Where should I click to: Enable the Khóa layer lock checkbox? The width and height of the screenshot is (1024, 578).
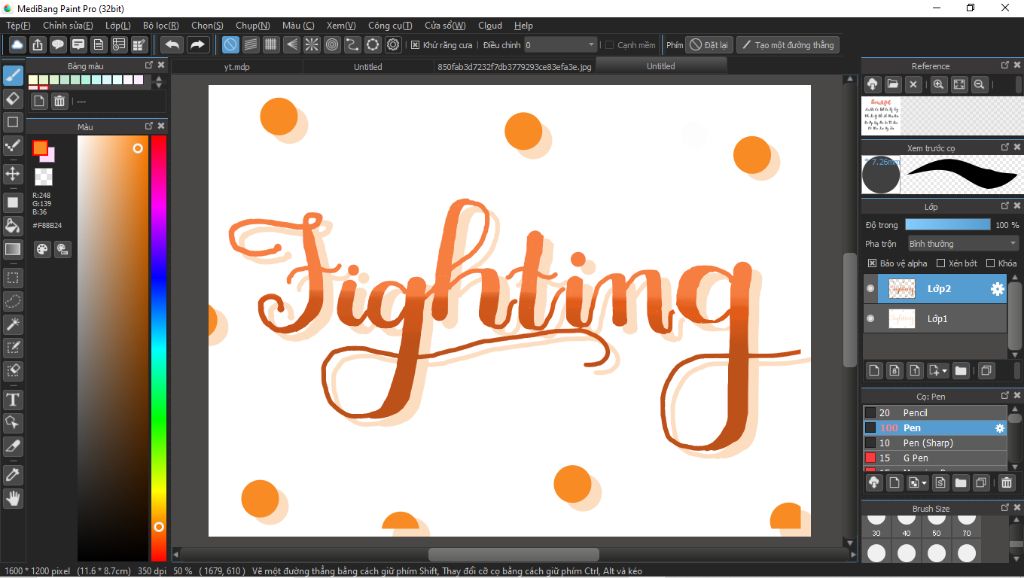(x=989, y=263)
